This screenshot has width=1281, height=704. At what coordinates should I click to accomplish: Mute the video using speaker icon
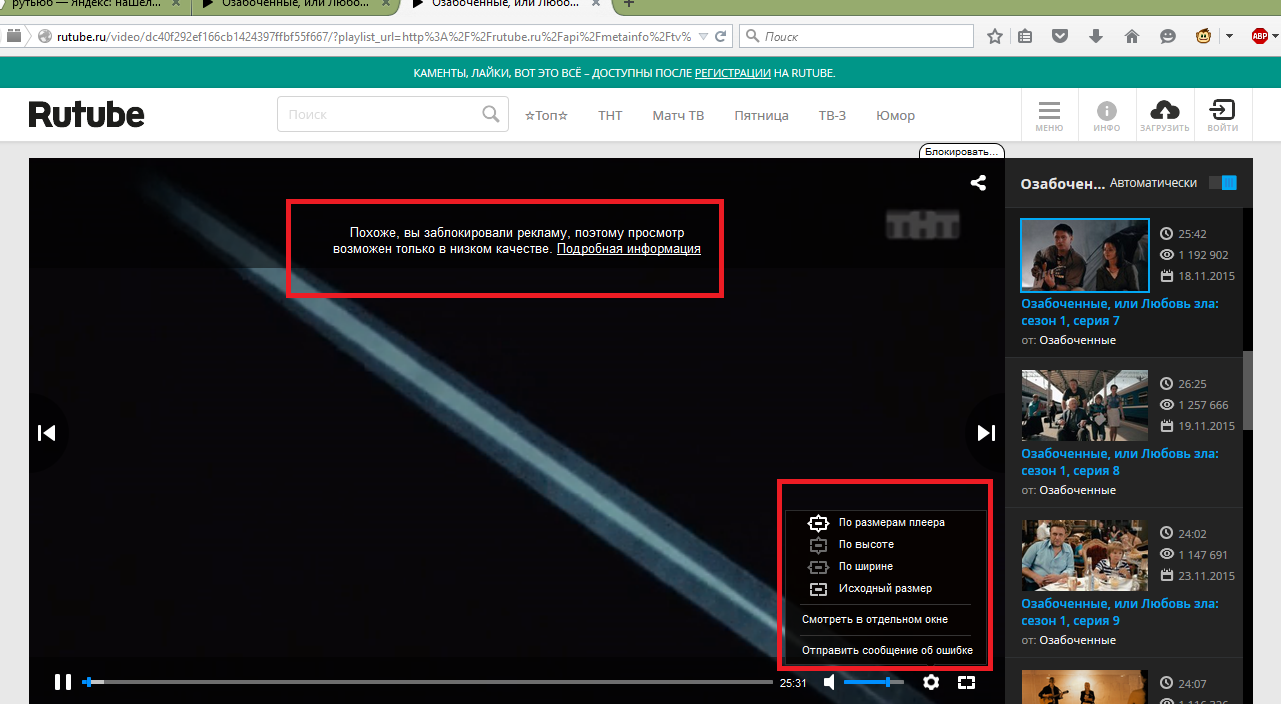tap(829, 682)
